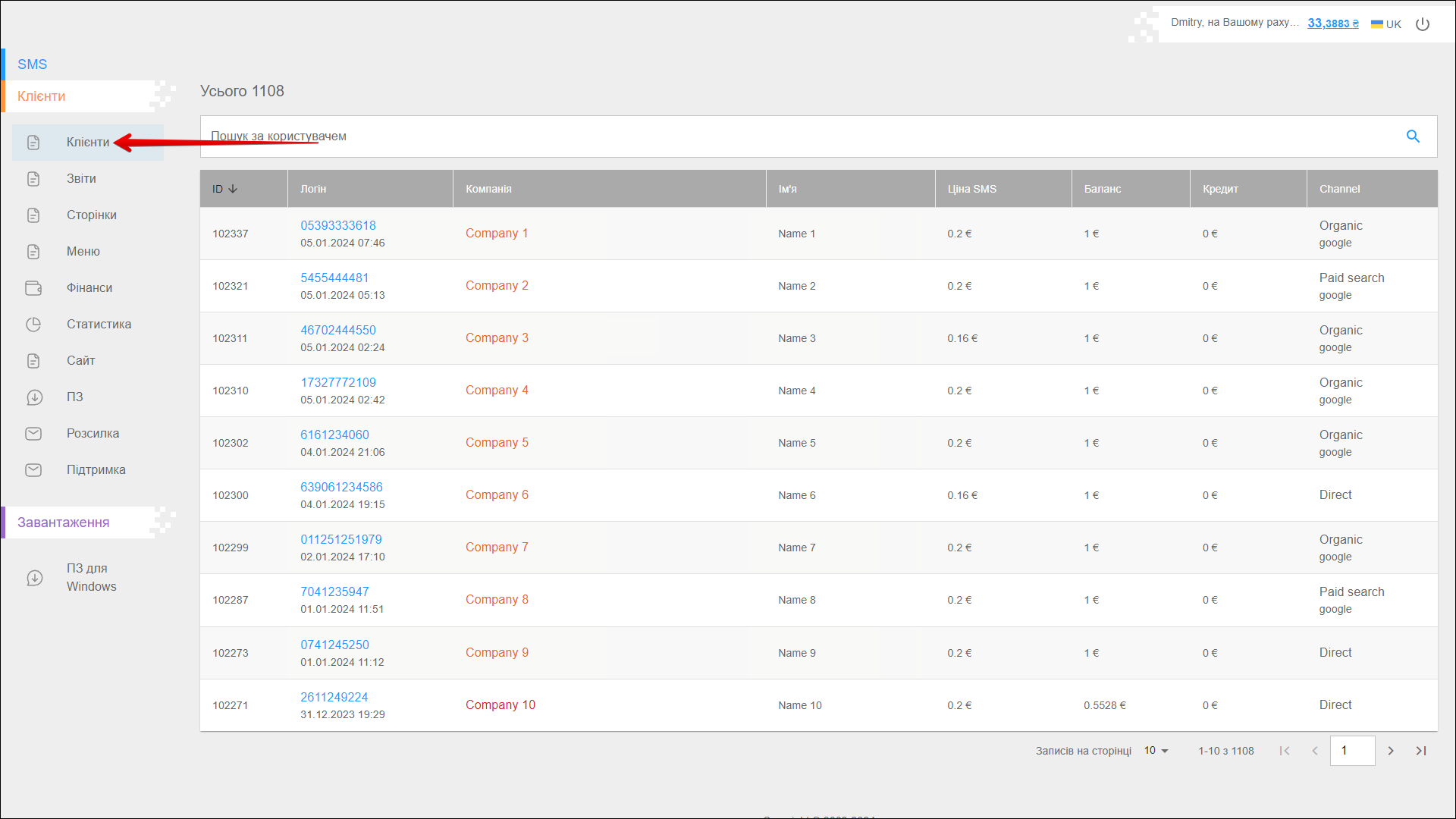The image size is (1456, 819).
Task: Open Статистика pie chart icon
Action: (x=33, y=325)
